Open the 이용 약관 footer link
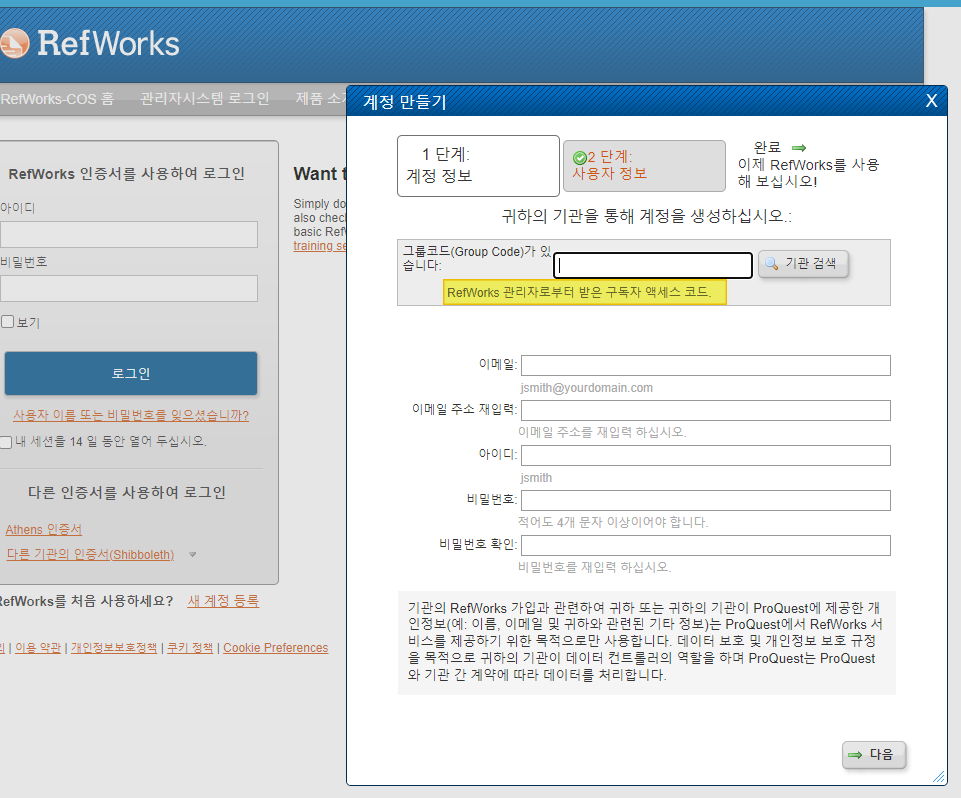 pyautogui.click(x=38, y=648)
